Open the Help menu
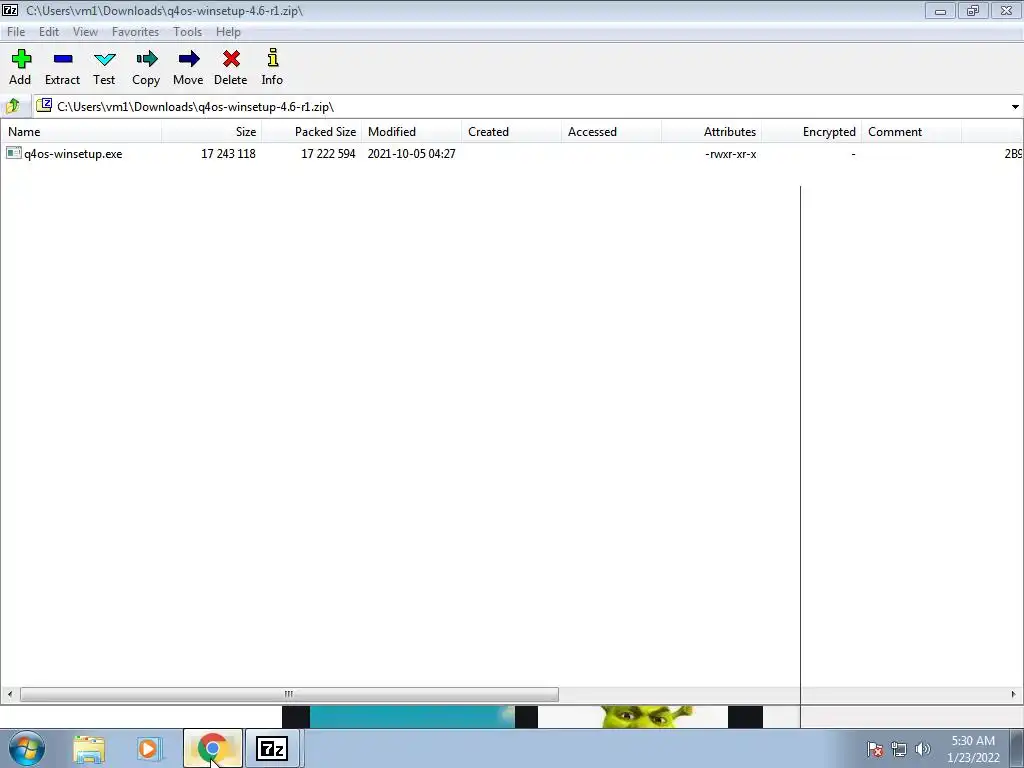The height and width of the screenshot is (768, 1024). tap(229, 31)
